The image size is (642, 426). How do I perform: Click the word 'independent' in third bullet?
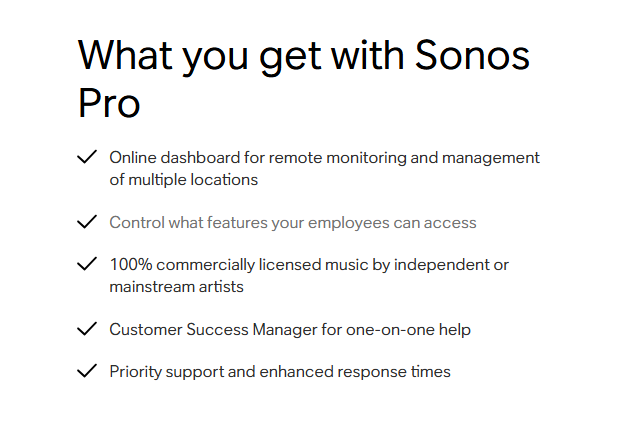coord(441,265)
